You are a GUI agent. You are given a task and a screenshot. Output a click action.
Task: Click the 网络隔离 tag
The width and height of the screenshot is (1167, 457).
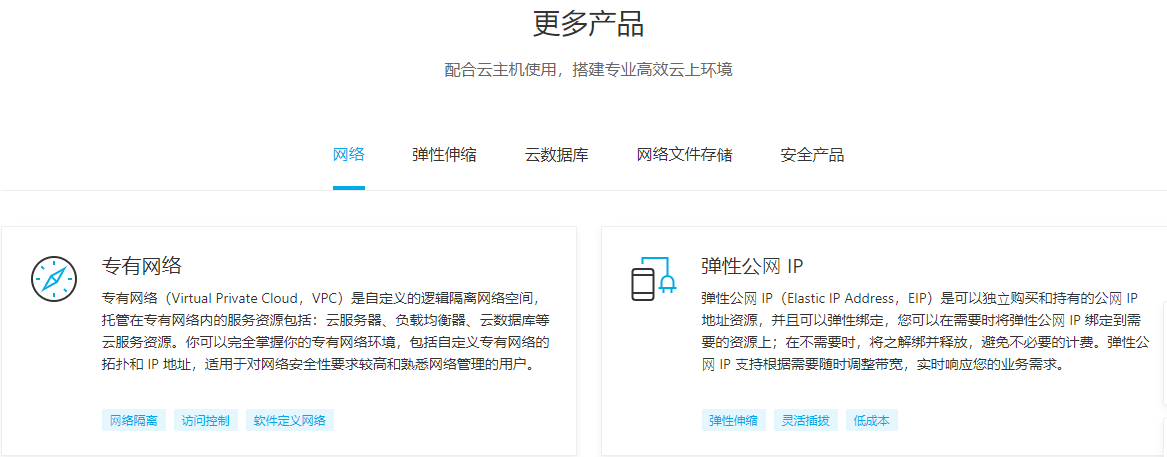[x=134, y=421]
